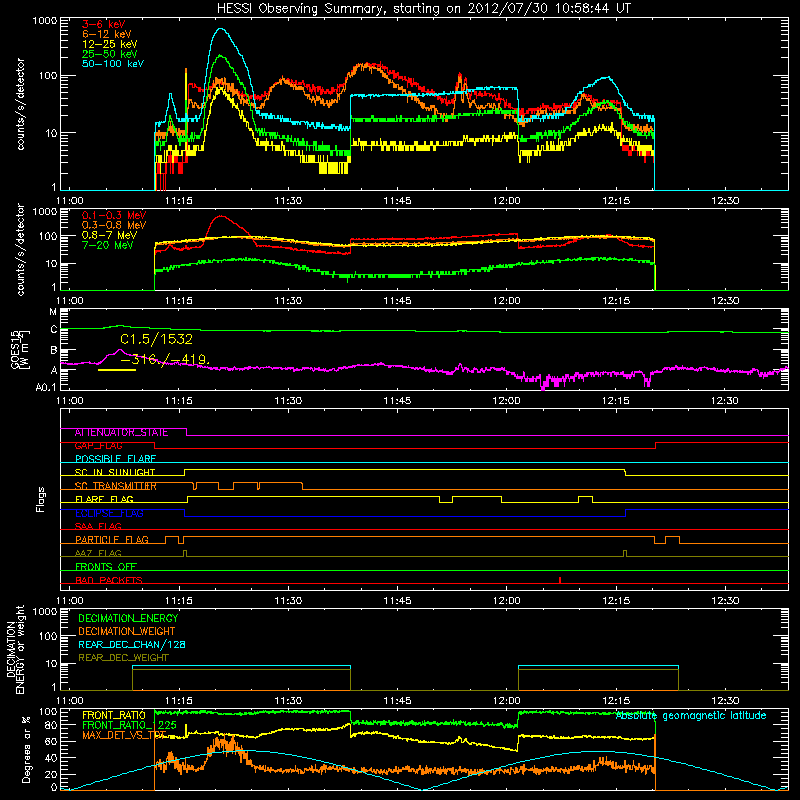The height and width of the screenshot is (800, 800).
Task: Click the FRONT_RATIO legend entry
Action: click(x=114, y=716)
